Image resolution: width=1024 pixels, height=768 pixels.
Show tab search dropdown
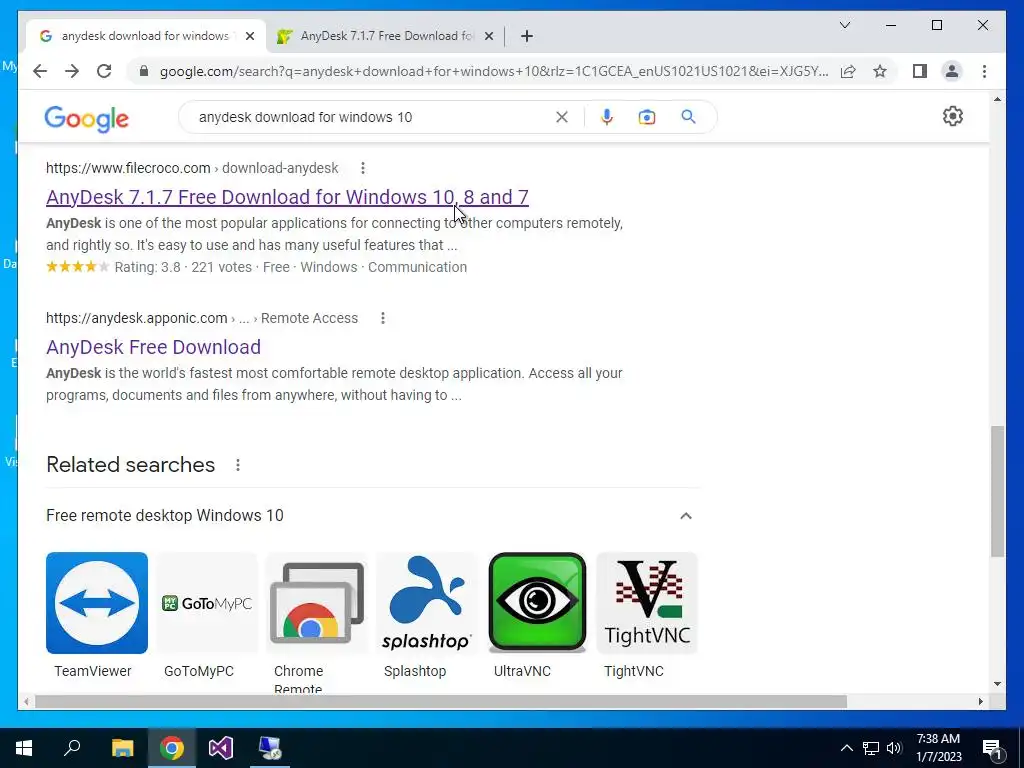[844, 25]
